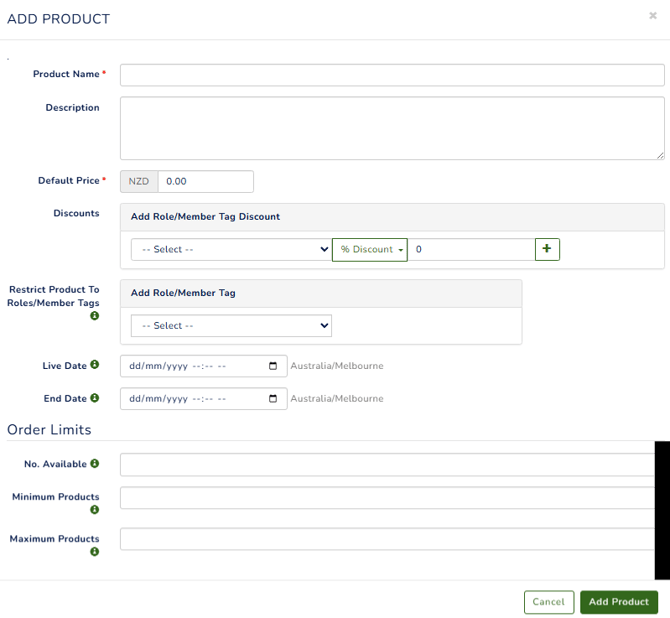This screenshot has width=670, height=618.
Task: Click info icon under Restrict Product label
Action: (95, 316)
